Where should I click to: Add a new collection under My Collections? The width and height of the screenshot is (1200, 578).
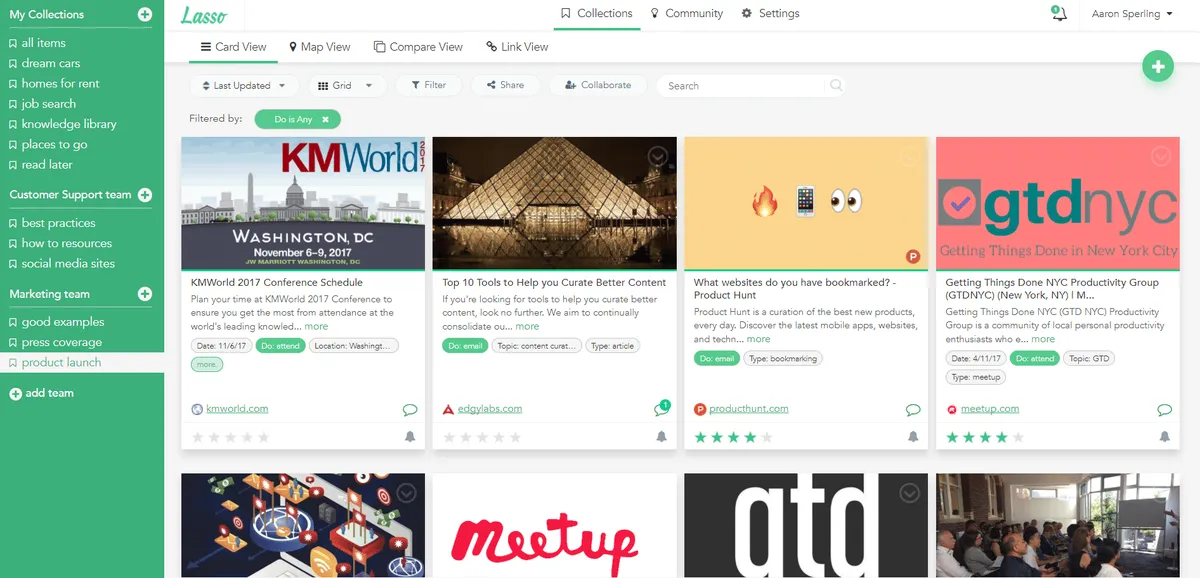(145, 15)
